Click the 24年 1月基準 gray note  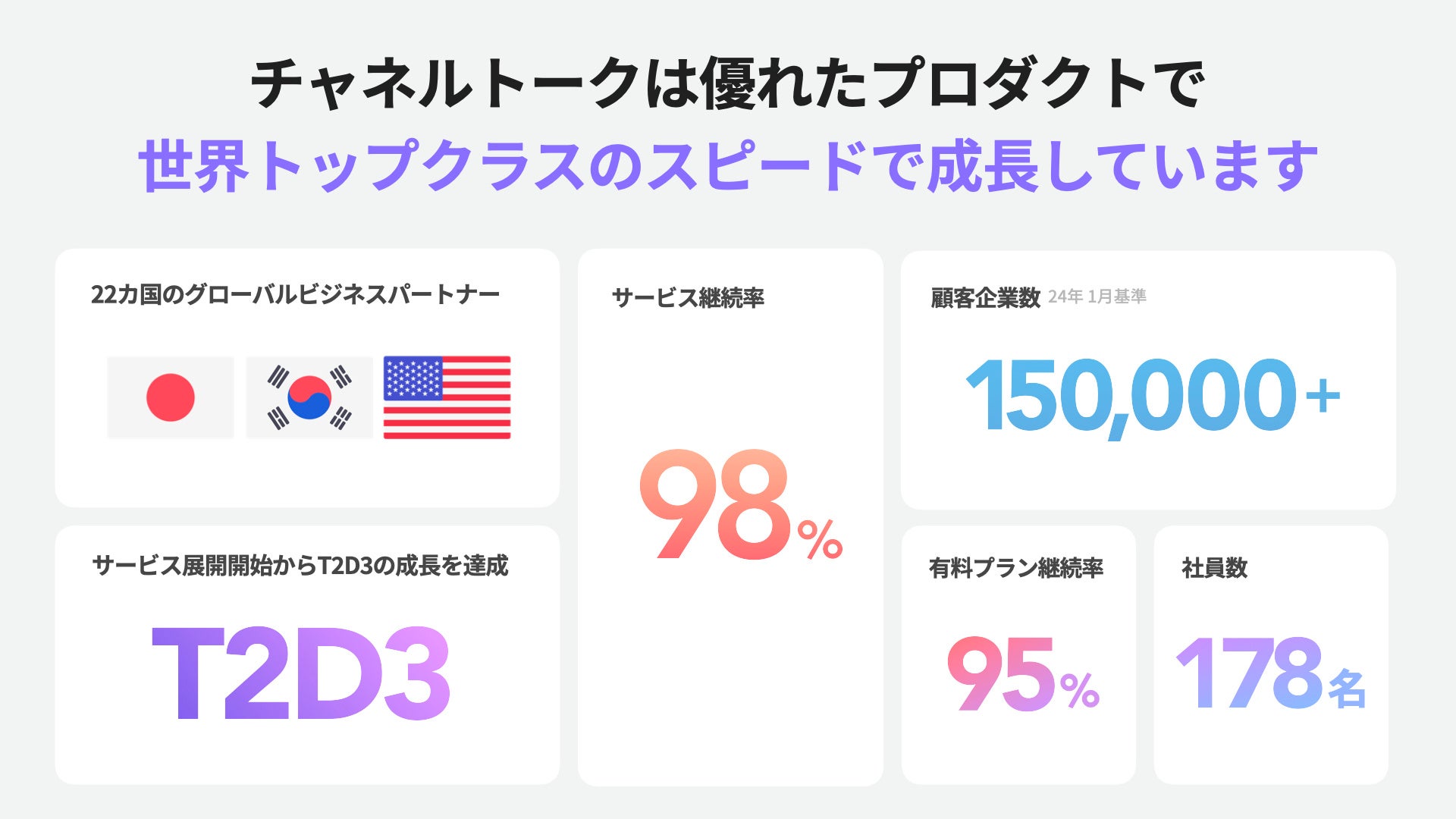coord(1097,297)
